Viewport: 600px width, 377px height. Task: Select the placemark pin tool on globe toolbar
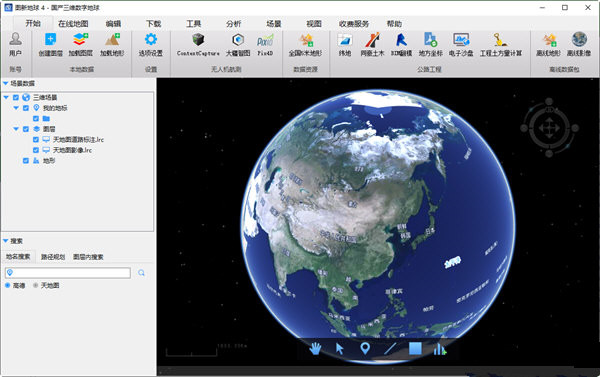[365, 348]
